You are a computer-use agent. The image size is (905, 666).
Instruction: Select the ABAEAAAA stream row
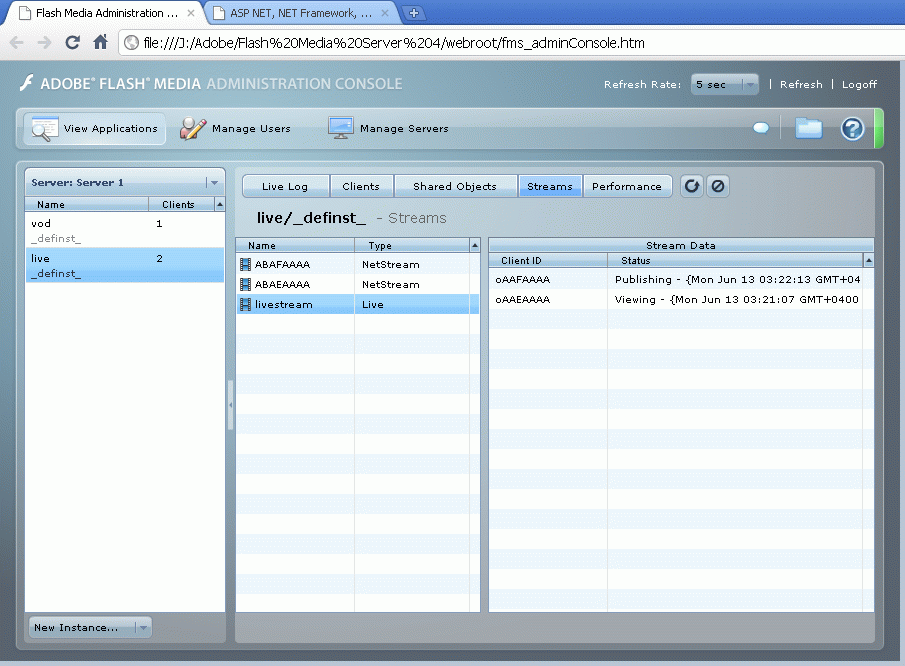pyautogui.click(x=357, y=285)
